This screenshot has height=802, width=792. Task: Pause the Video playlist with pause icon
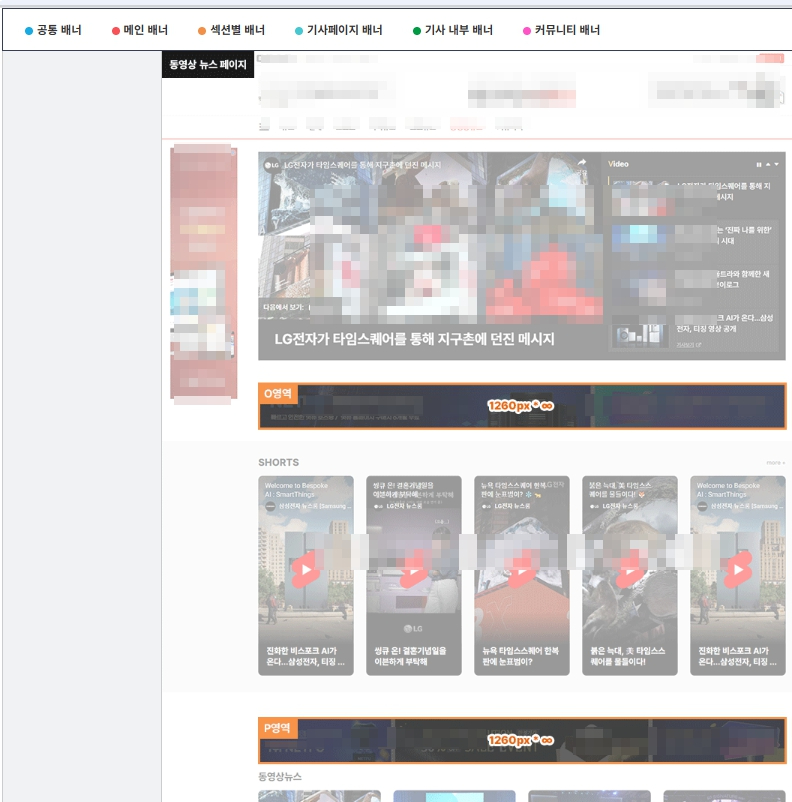pos(759,165)
